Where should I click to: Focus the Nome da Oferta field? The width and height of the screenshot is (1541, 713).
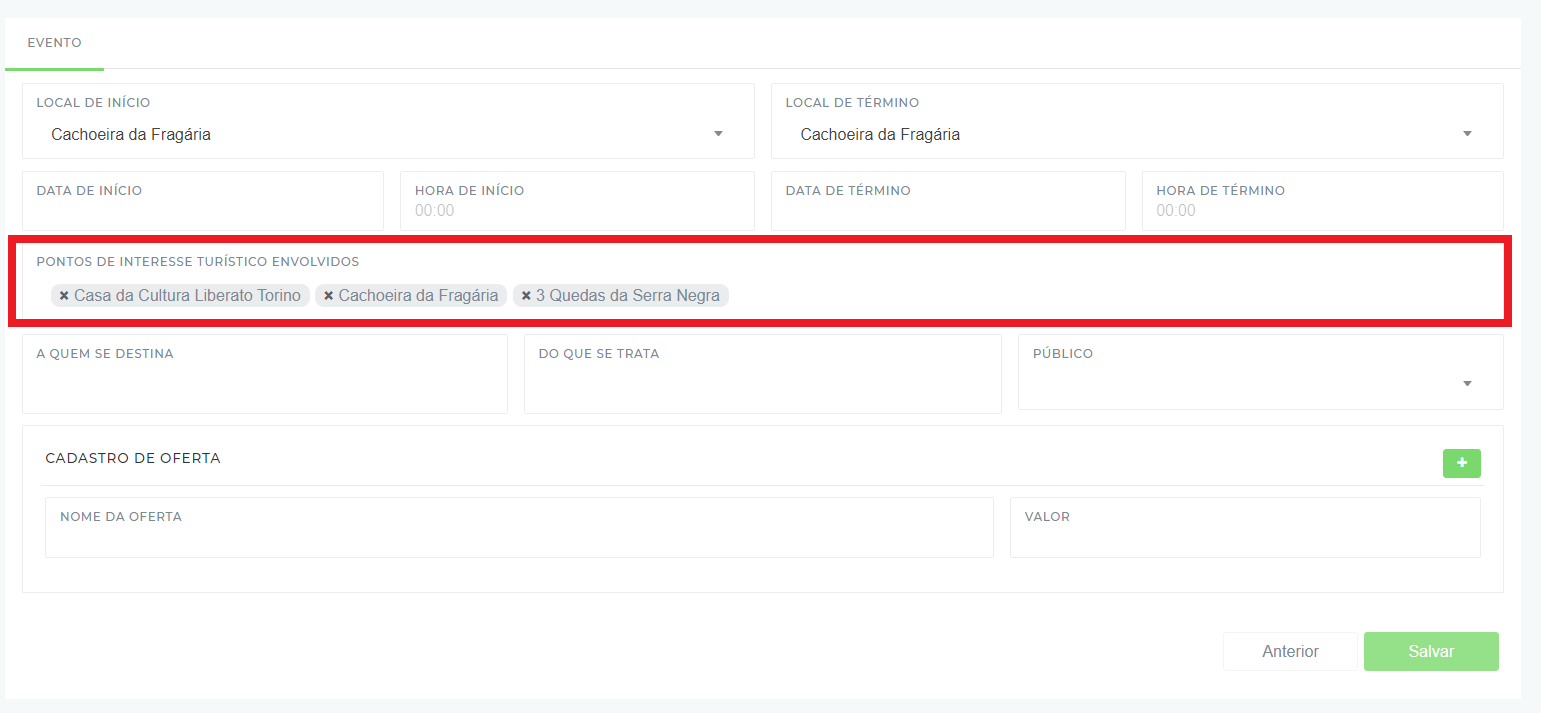(x=519, y=528)
